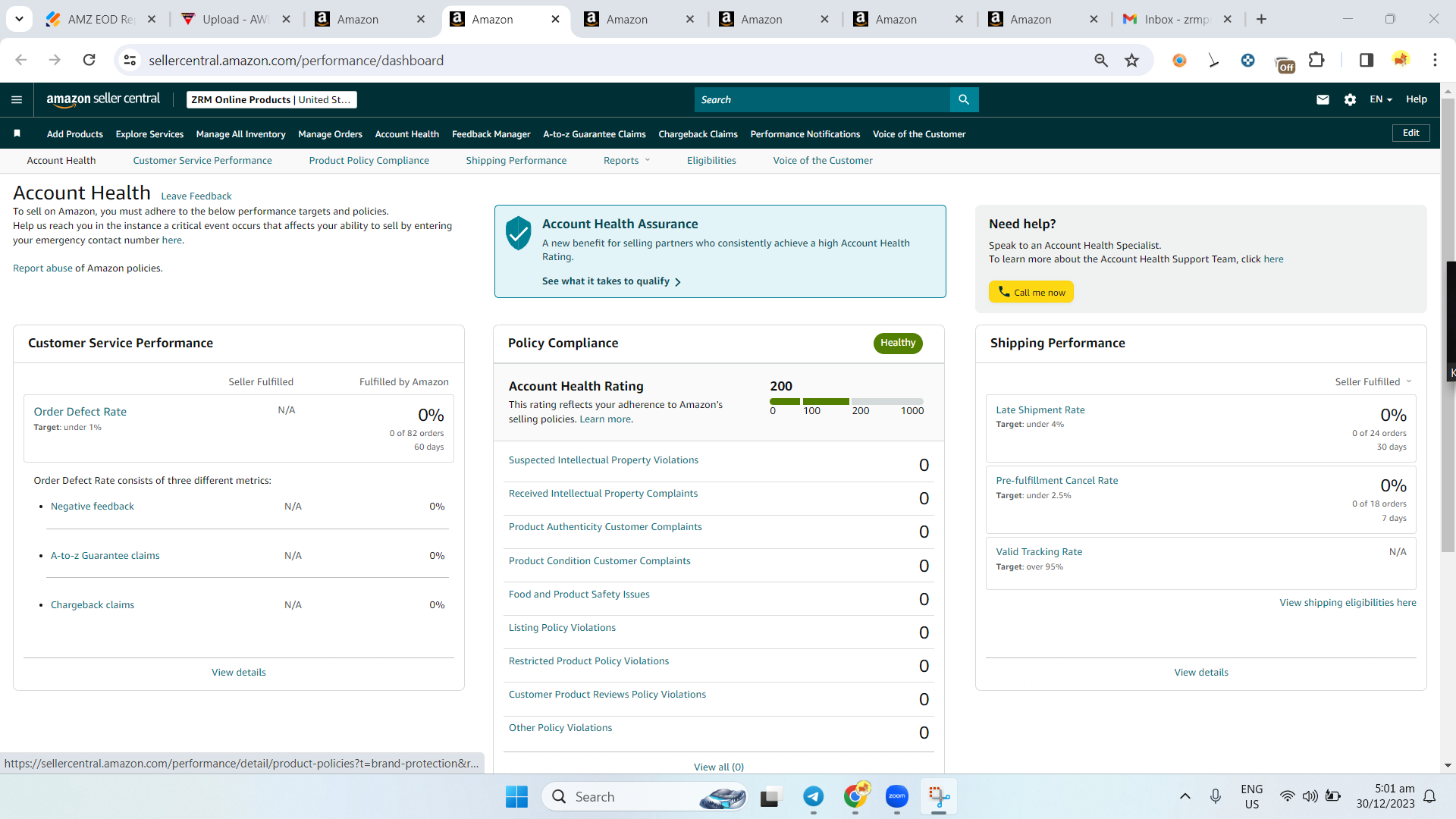This screenshot has width=1456, height=819.
Task: Bookmark this page with the star icon
Action: pos(1132,60)
